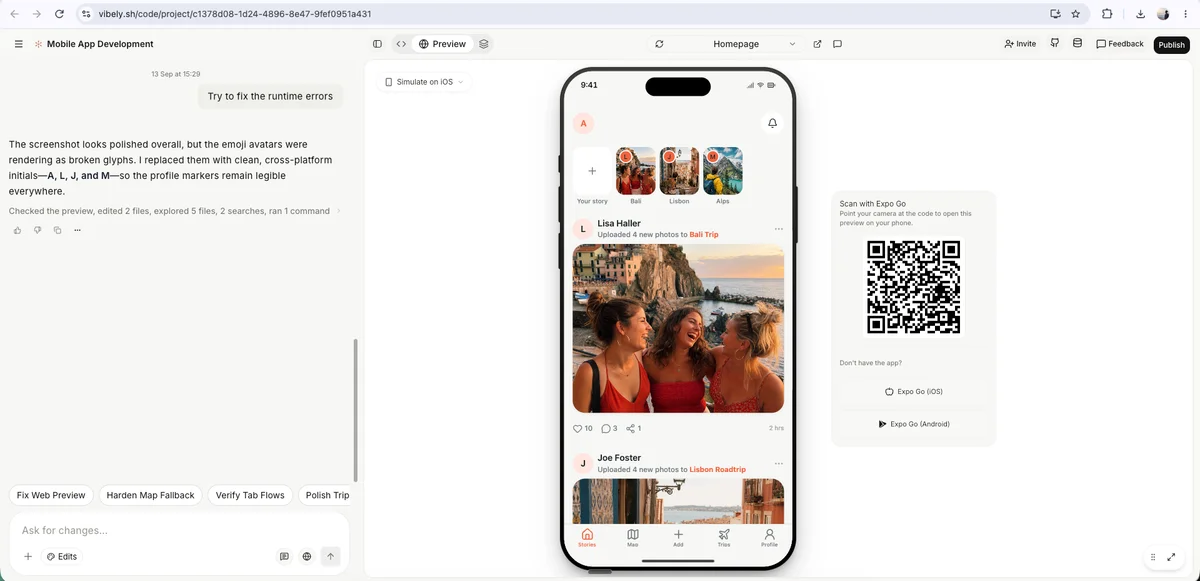Select the Stories tab in phone
The image size is (1200, 581).
587,537
